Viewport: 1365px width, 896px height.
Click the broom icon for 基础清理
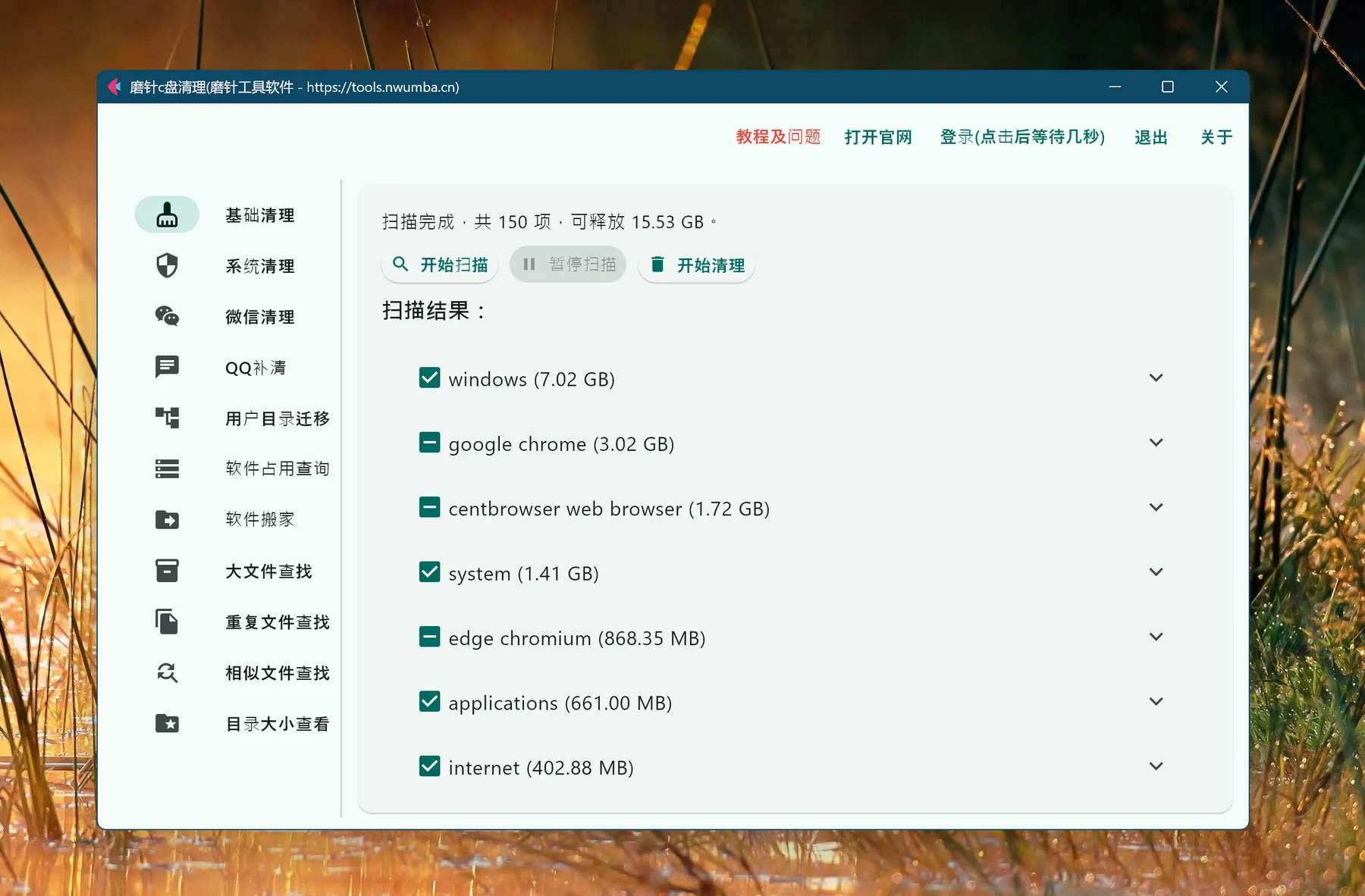click(x=167, y=215)
